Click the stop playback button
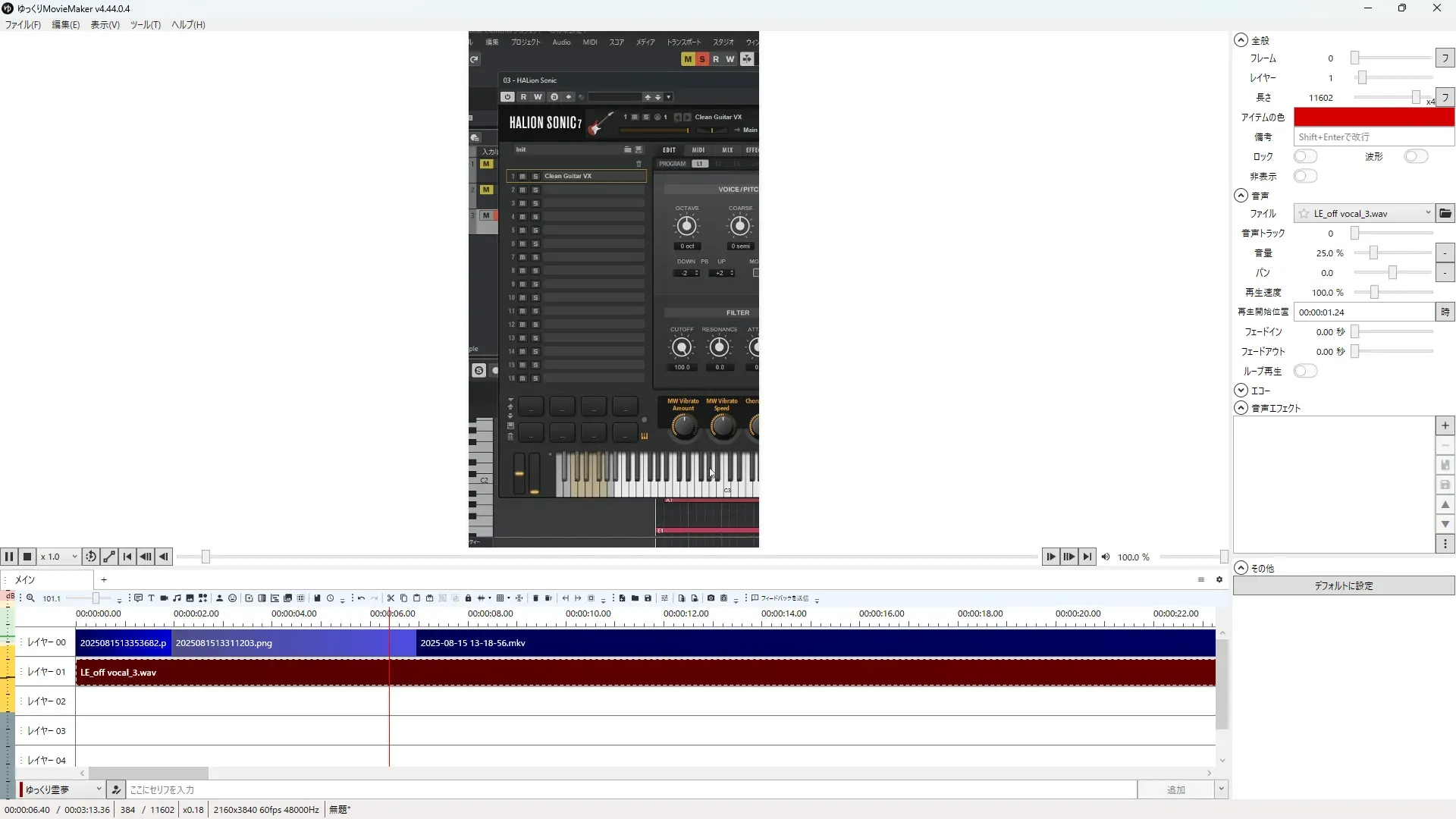1456x819 pixels. pos(27,557)
